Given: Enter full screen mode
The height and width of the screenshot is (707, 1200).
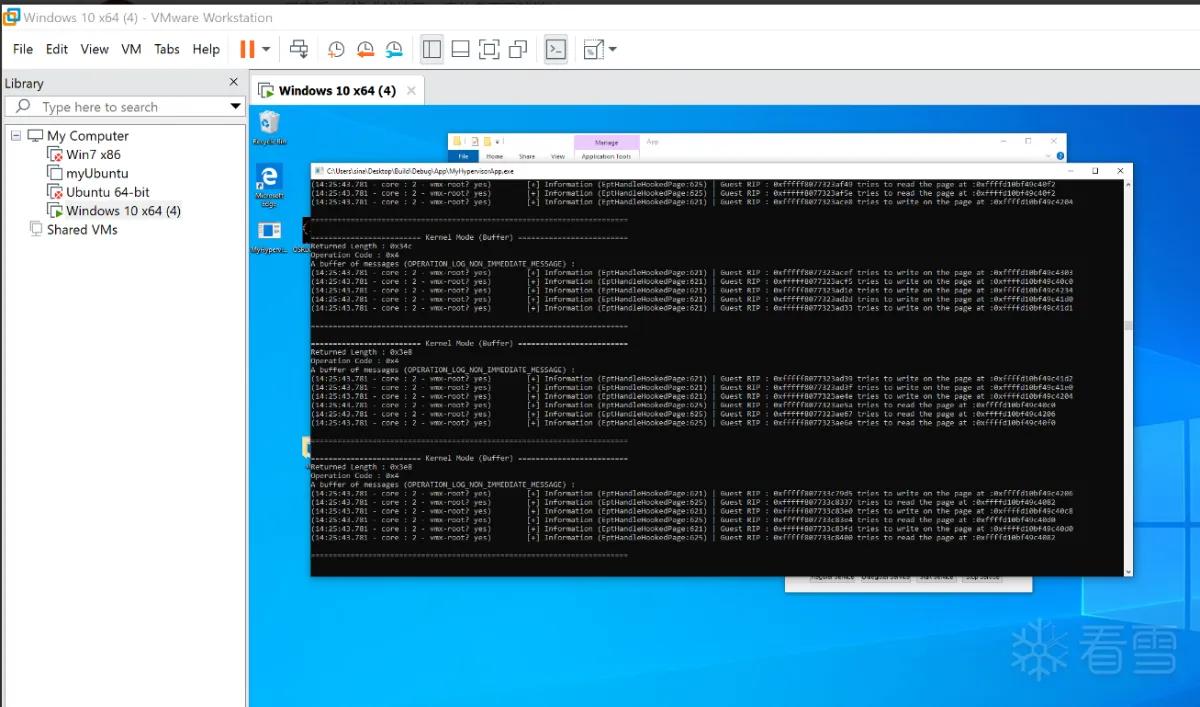Looking at the screenshot, I should [489, 49].
